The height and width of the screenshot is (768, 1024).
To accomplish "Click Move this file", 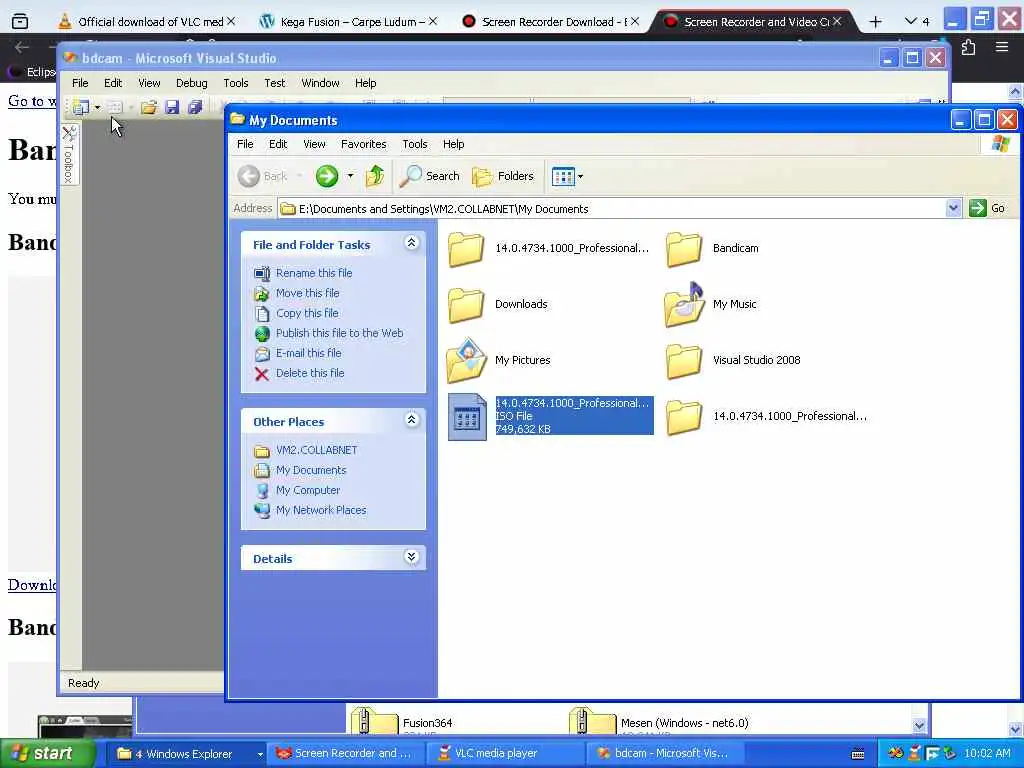I will tap(307, 293).
